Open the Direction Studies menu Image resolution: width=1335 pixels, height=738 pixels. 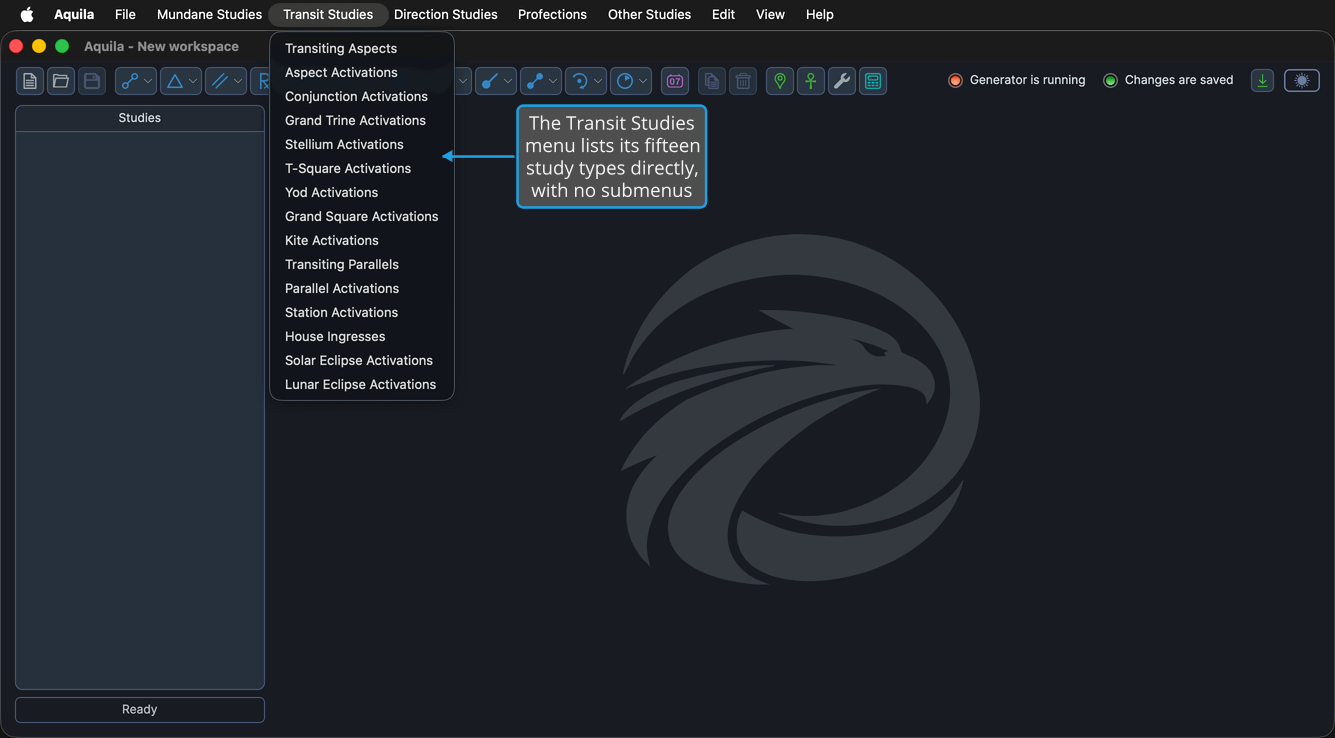[x=446, y=14]
